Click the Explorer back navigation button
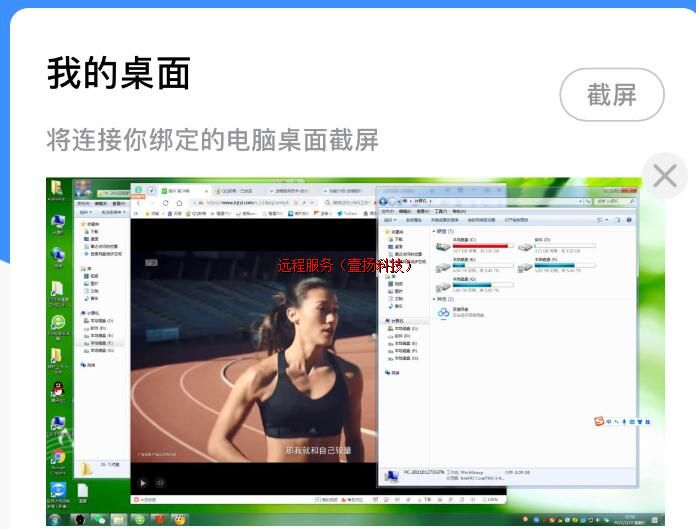 (384, 202)
